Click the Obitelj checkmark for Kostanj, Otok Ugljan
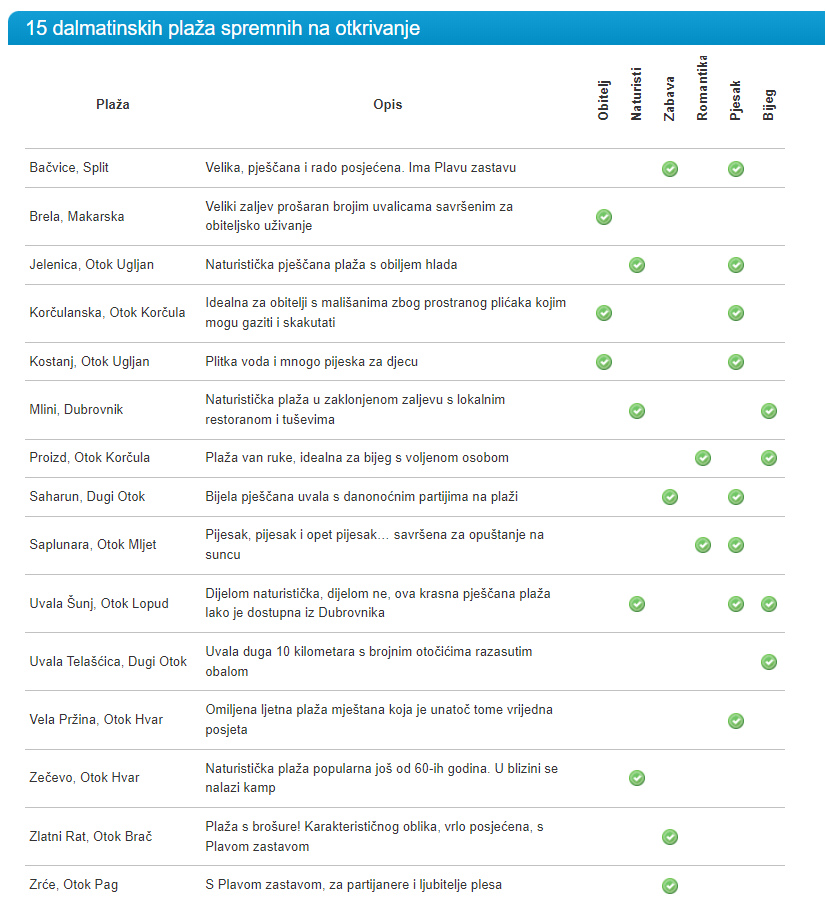The width and height of the screenshot is (826, 897). coord(604,361)
